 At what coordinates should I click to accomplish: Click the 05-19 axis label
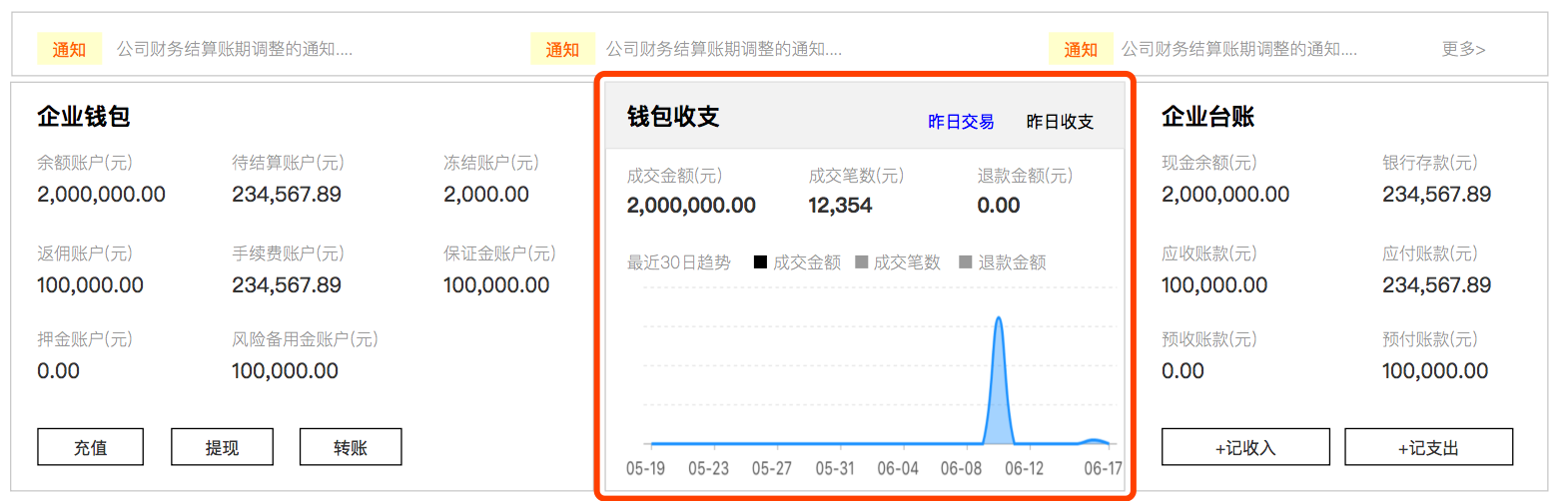(645, 468)
